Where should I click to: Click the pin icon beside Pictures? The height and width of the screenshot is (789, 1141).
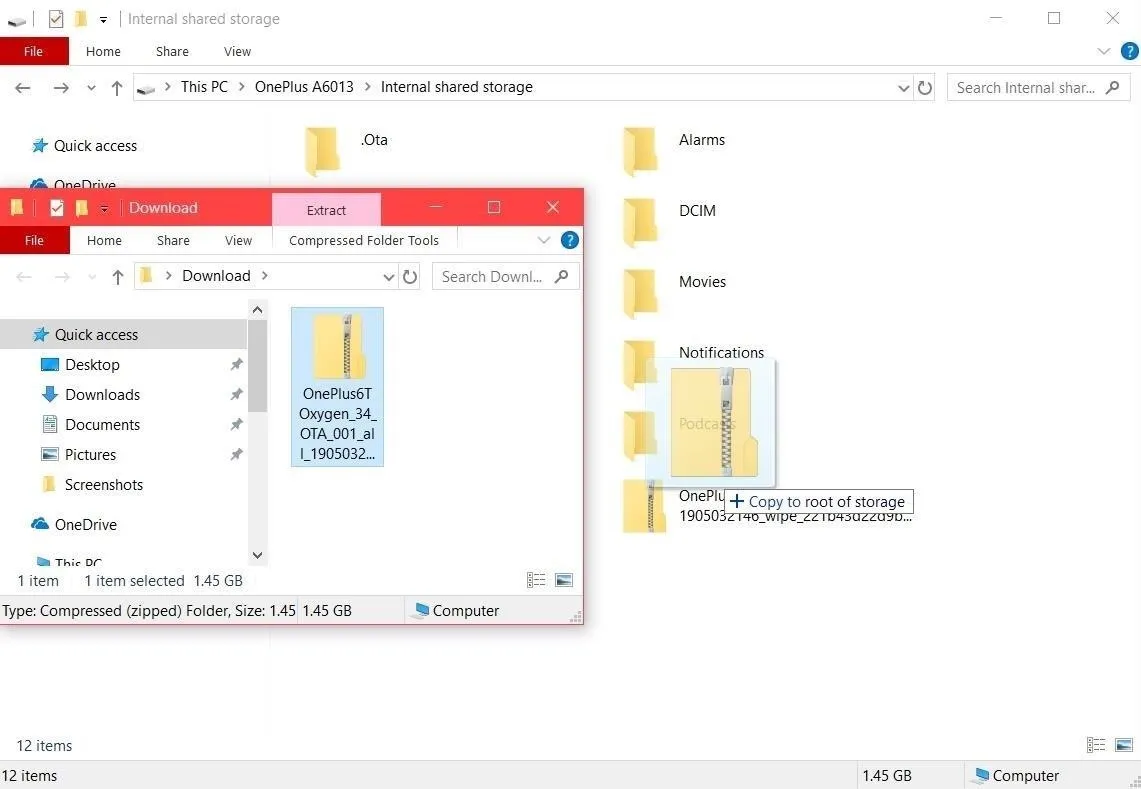click(x=236, y=454)
